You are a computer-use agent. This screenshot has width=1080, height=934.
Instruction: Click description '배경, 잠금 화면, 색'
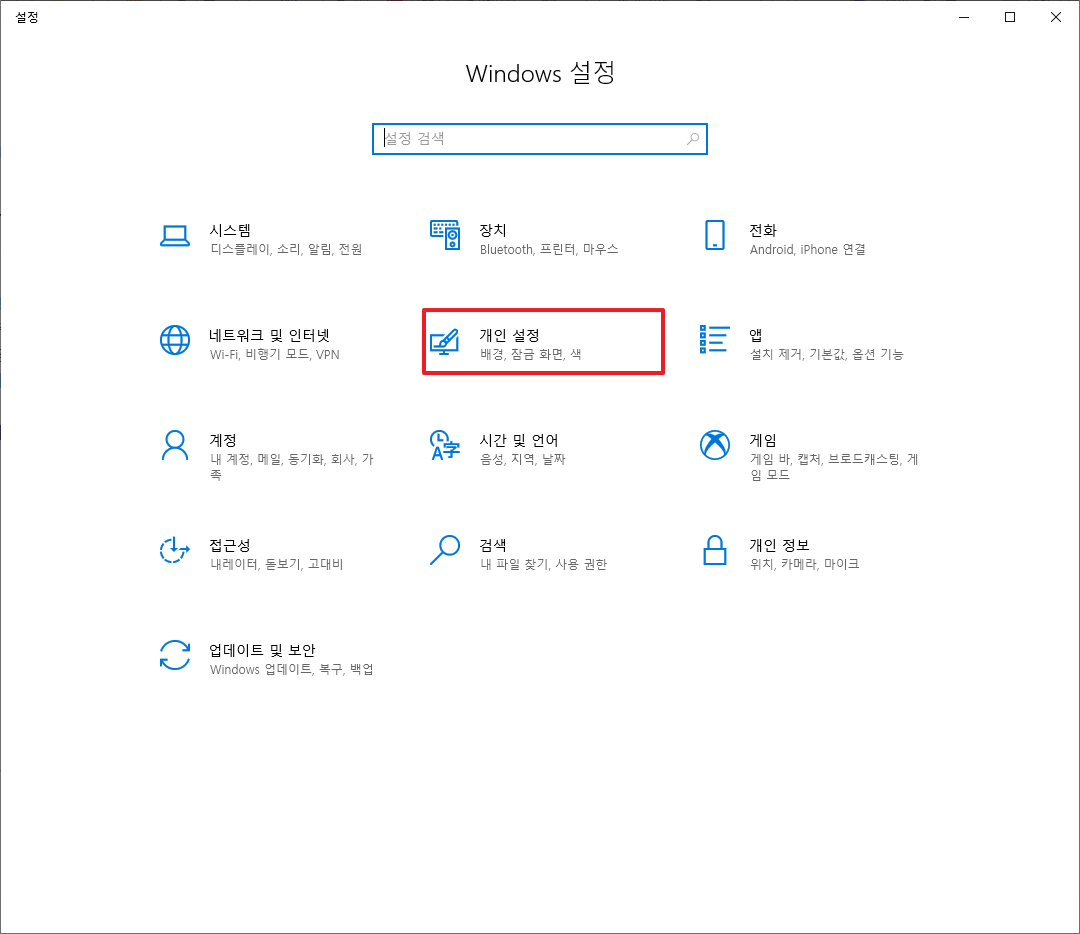pyautogui.click(x=530, y=355)
